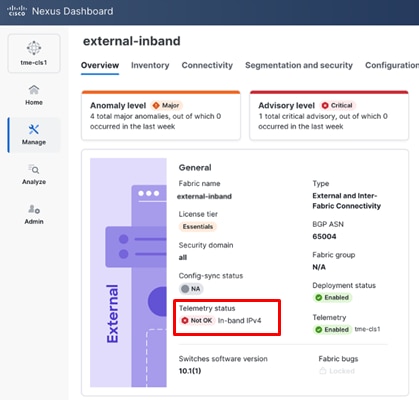Open the Analyze section in sidebar

point(34,174)
